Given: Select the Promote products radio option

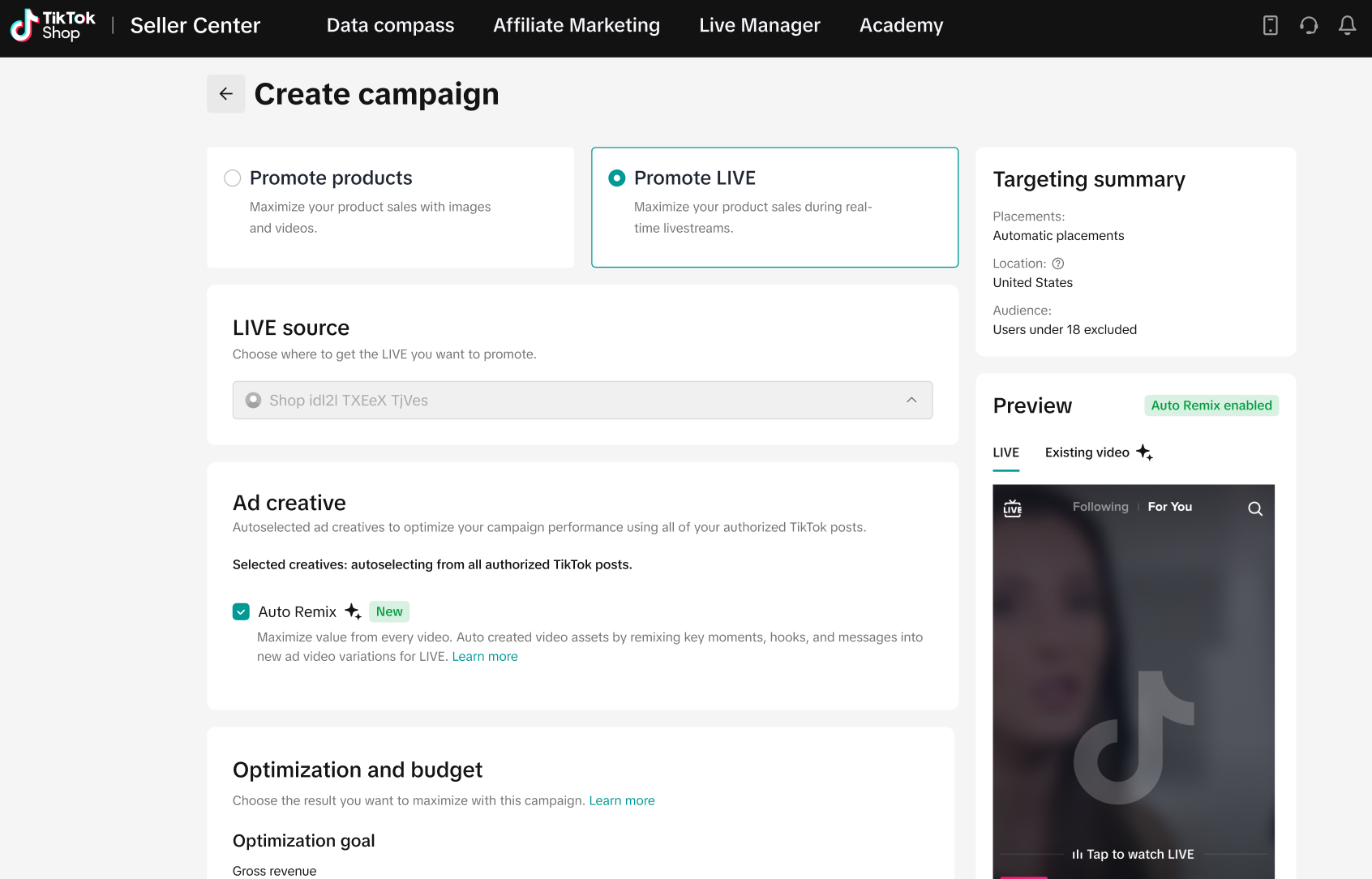Looking at the screenshot, I should [x=233, y=178].
